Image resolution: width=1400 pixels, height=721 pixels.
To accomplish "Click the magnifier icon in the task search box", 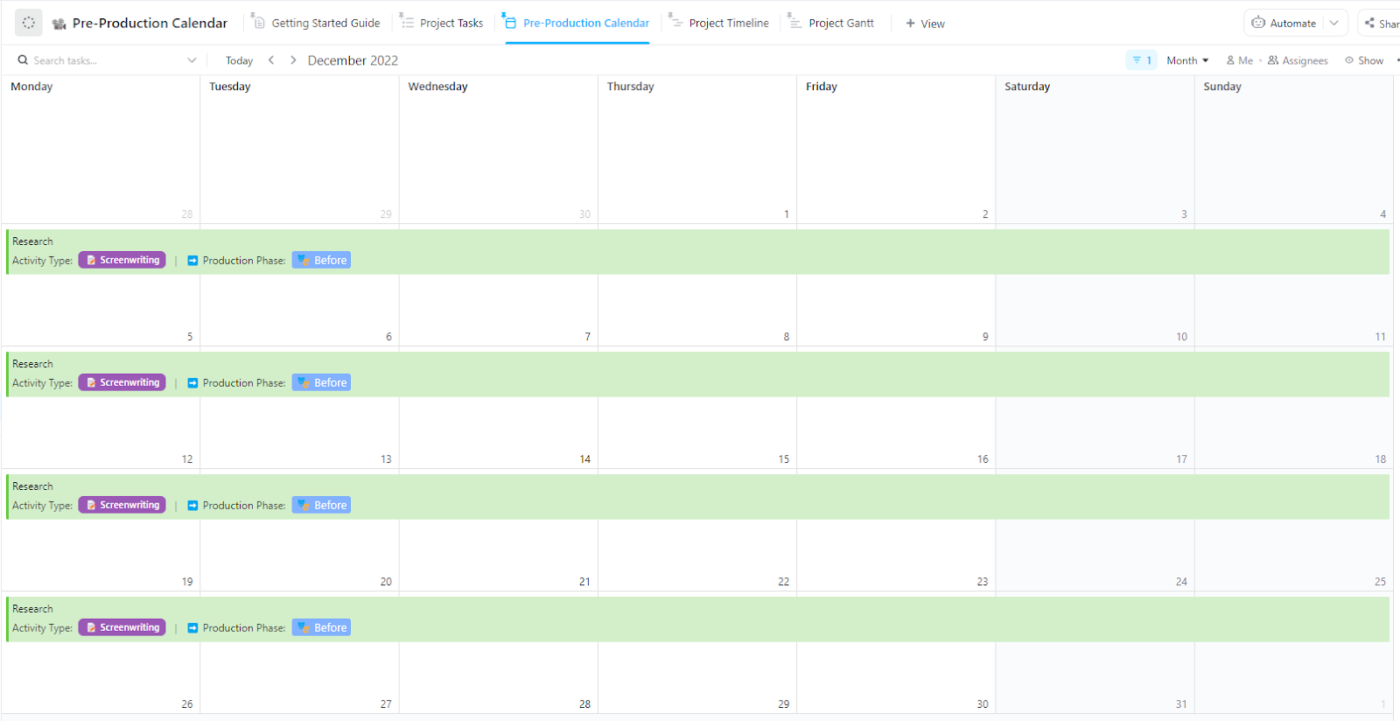I will 23,60.
